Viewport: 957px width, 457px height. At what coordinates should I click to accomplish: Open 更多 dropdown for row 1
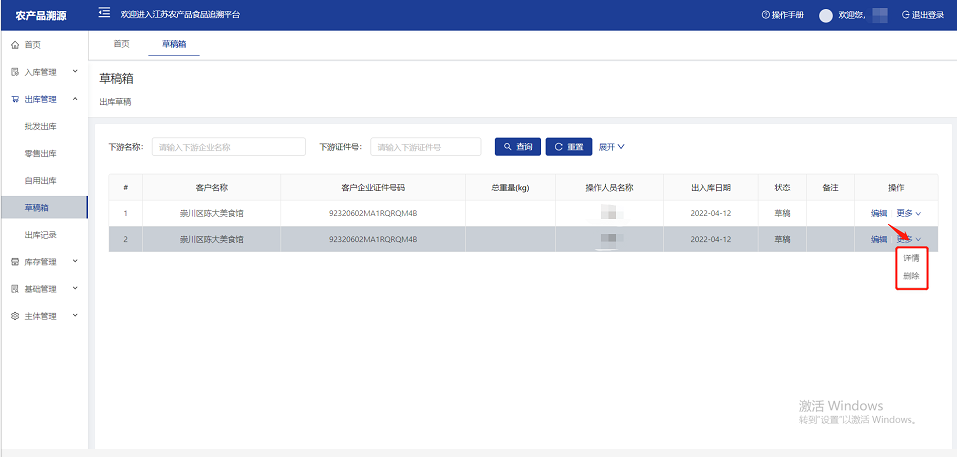[x=908, y=213]
